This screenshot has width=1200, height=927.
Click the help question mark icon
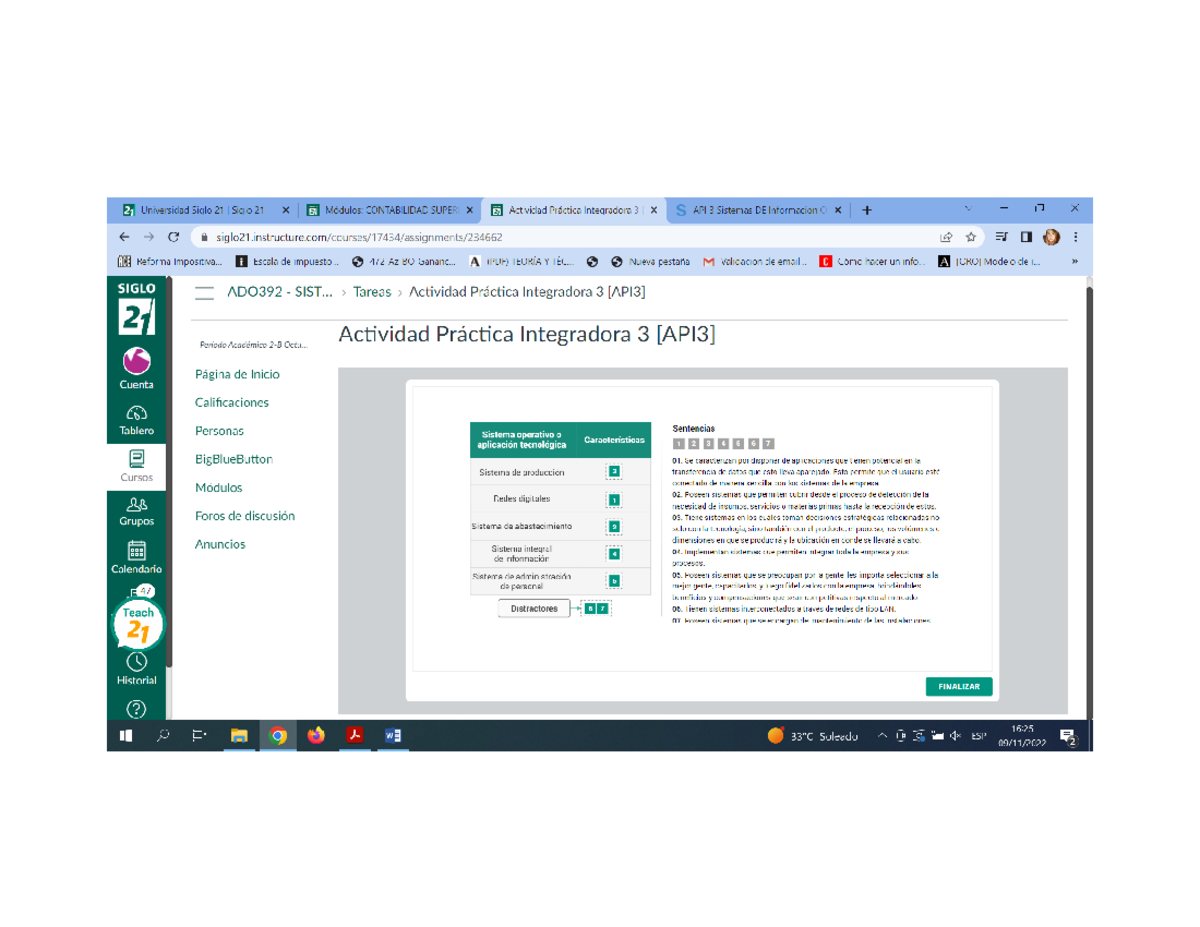[137, 710]
